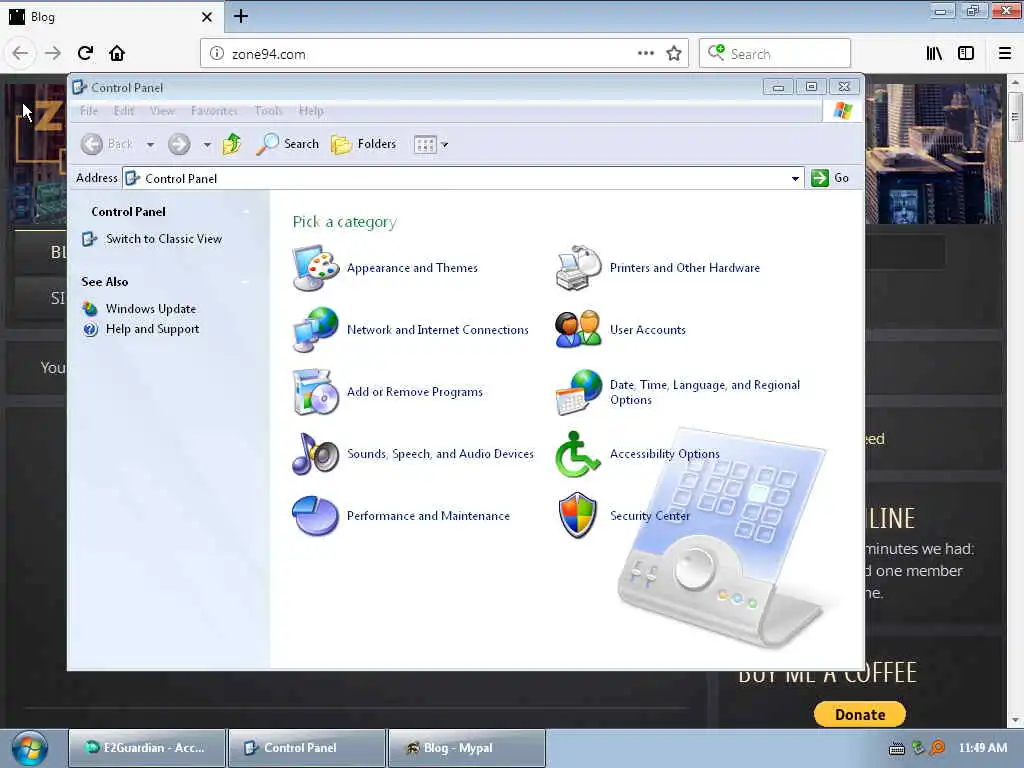Click the keyboard icon in the system tray

point(897,748)
